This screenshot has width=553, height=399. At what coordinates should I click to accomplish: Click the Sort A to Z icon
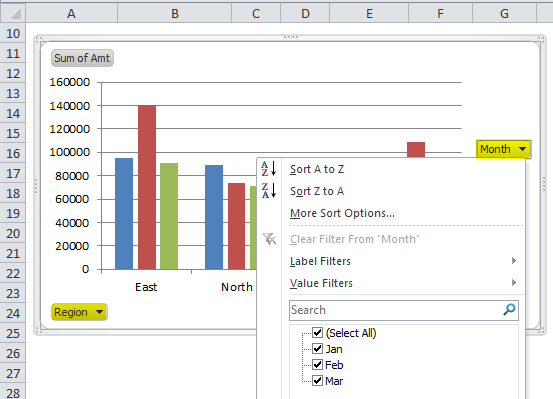pos(269,169)
